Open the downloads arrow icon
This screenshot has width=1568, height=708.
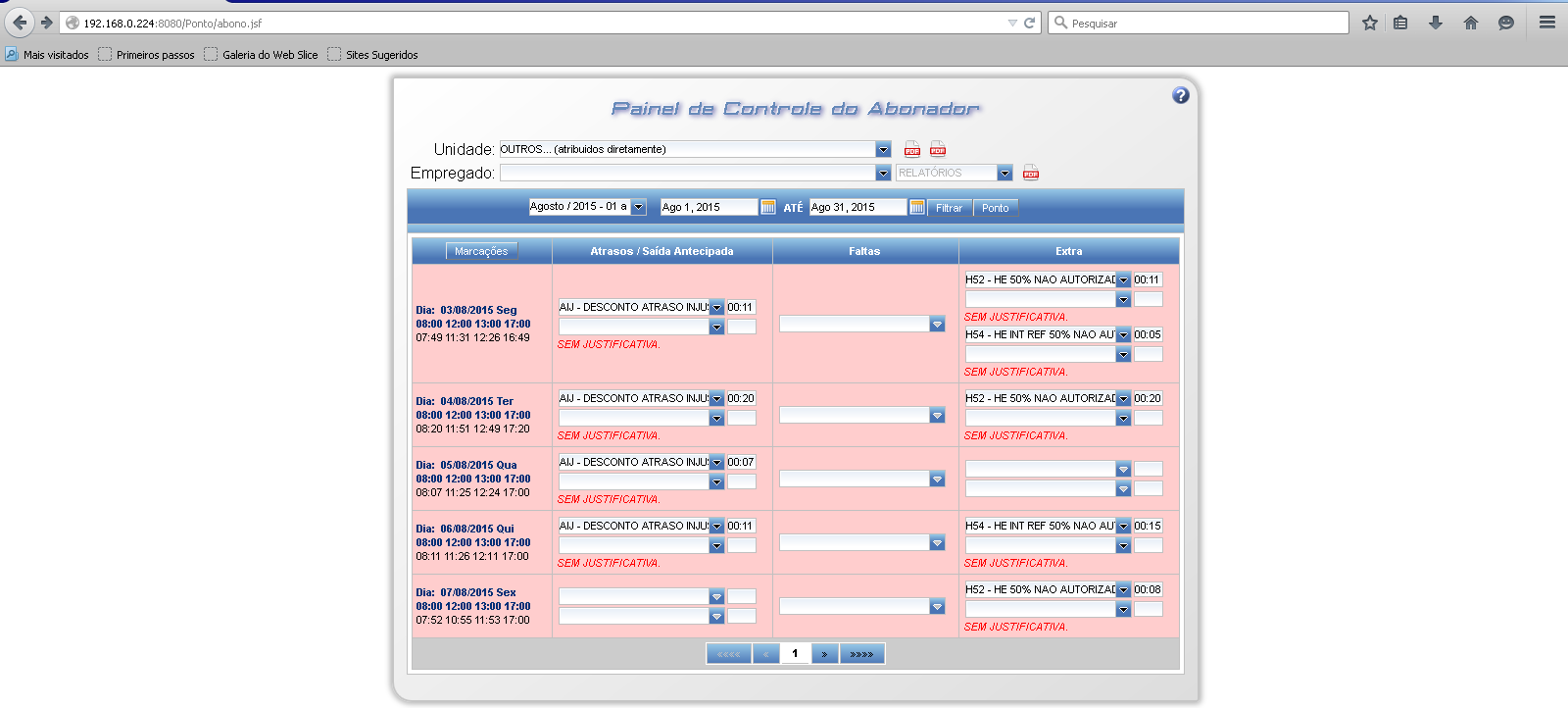point(1436,23)
